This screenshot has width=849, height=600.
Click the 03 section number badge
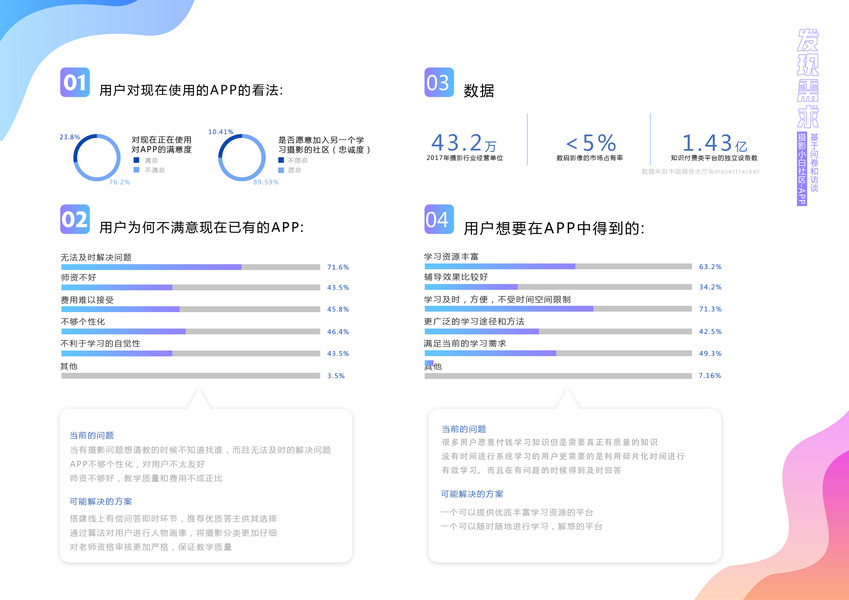pos(439,82)
